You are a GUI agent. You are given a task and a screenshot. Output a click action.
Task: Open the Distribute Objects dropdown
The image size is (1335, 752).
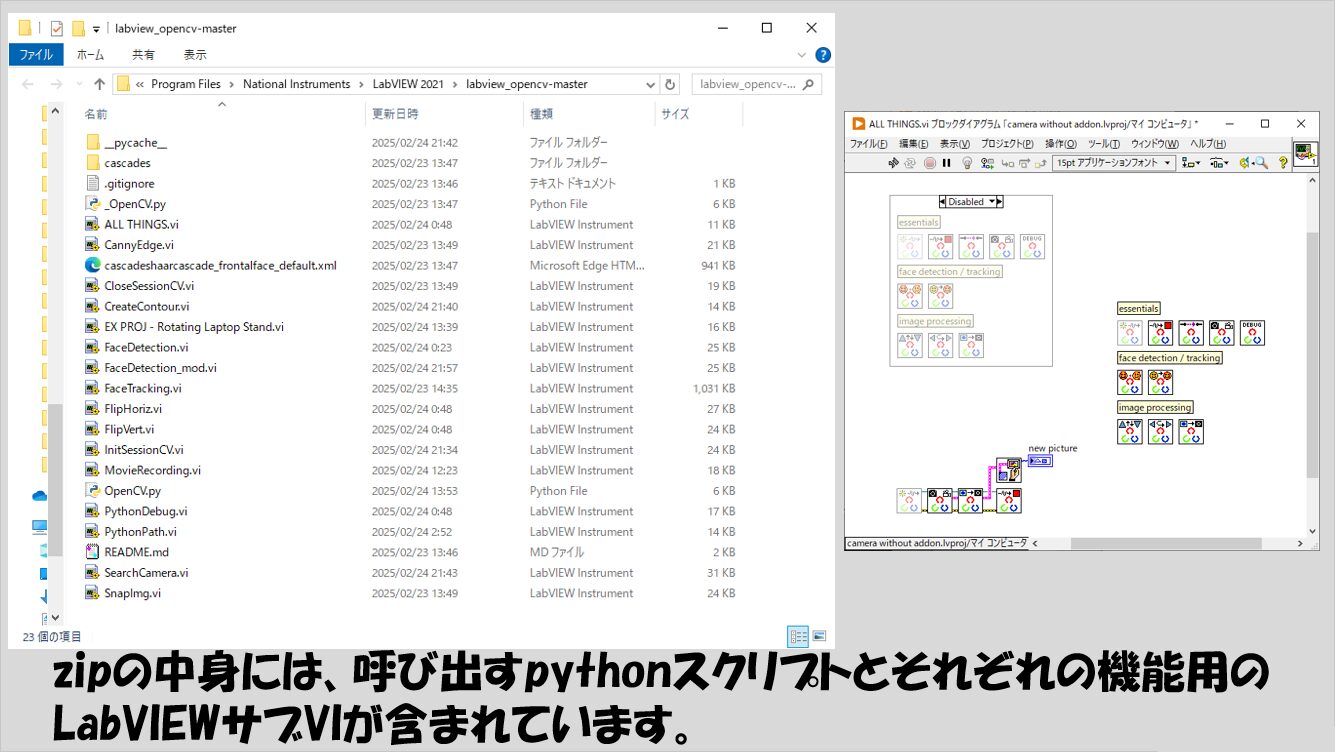coord(1219,163)
